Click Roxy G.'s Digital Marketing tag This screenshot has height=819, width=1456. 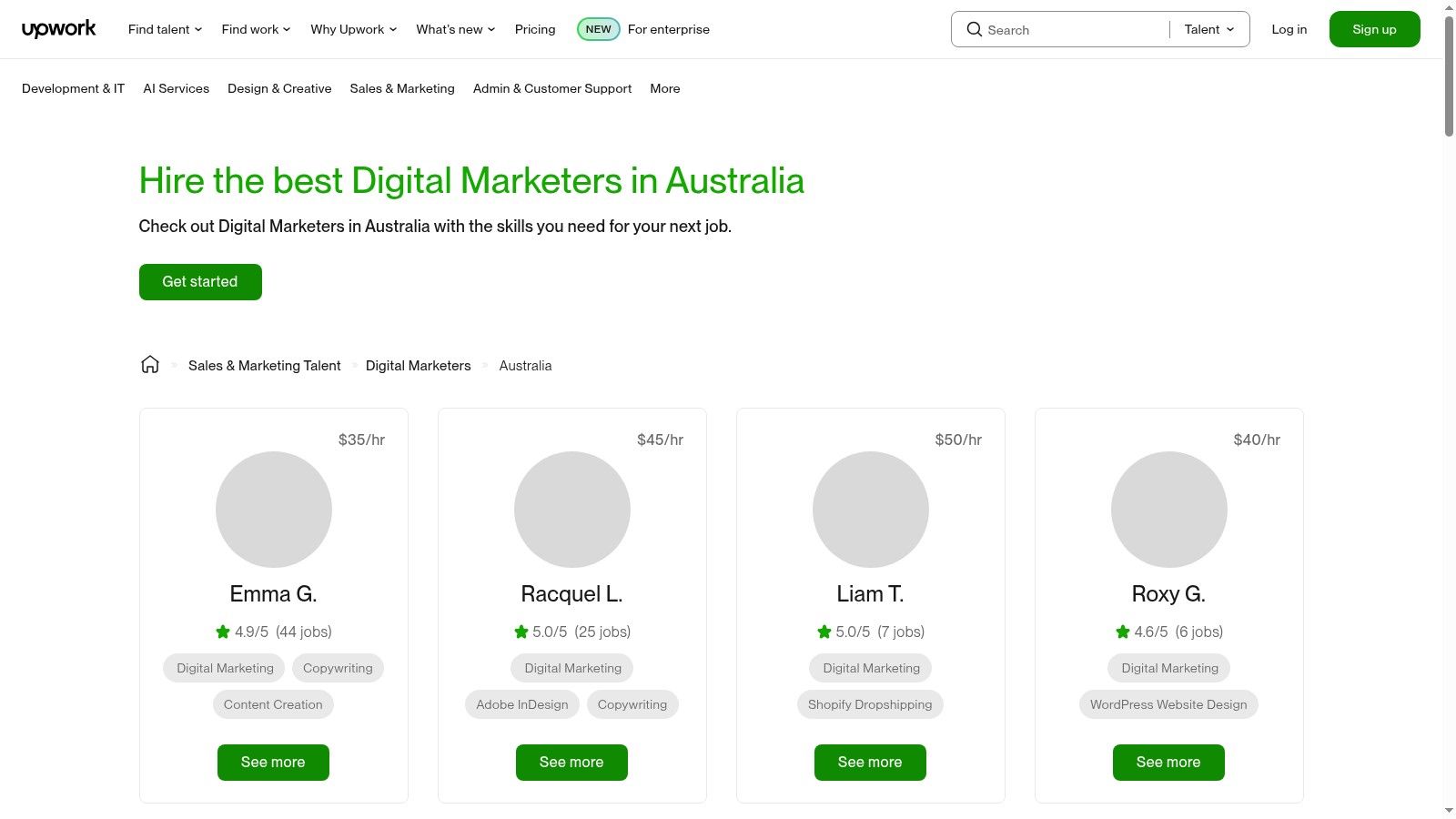pyautogui.click(x=1169, y=668)
